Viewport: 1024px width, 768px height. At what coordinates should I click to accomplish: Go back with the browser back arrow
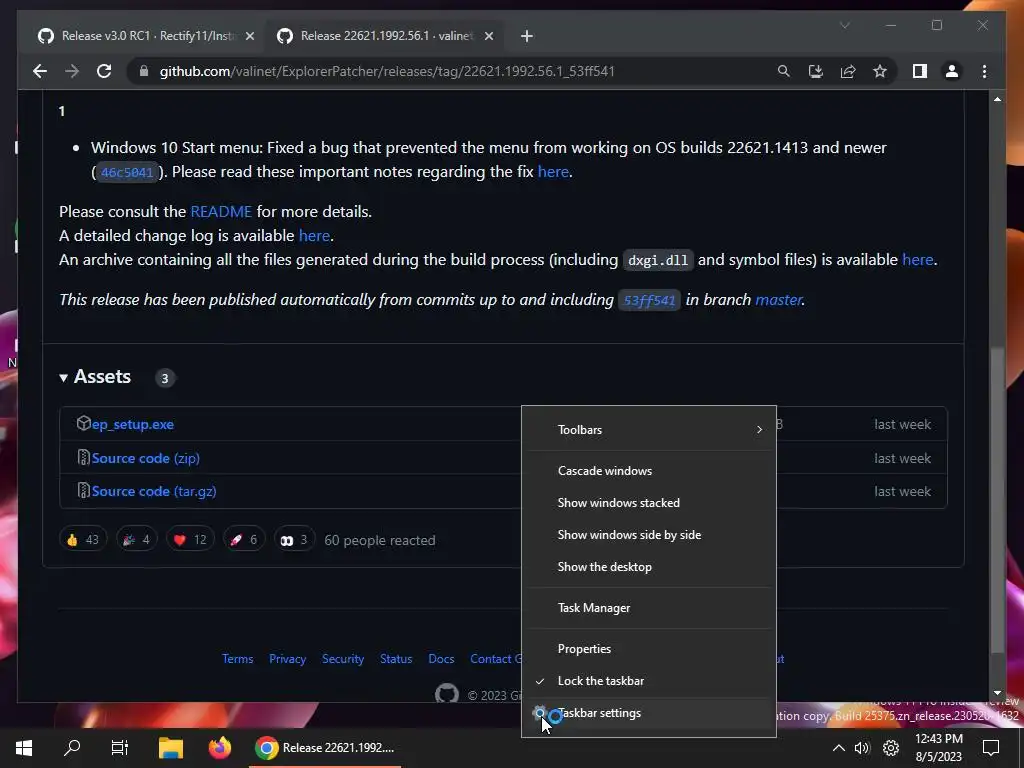click(40, 71)
